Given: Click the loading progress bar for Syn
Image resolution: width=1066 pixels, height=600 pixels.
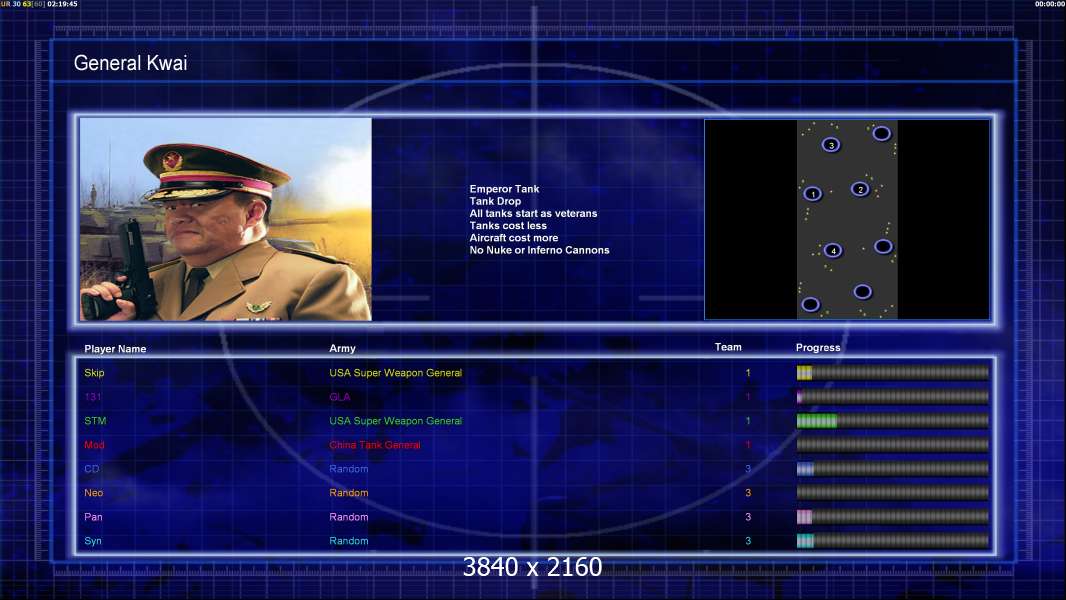Looking at the screenshot, I should [x=893, y=541].
